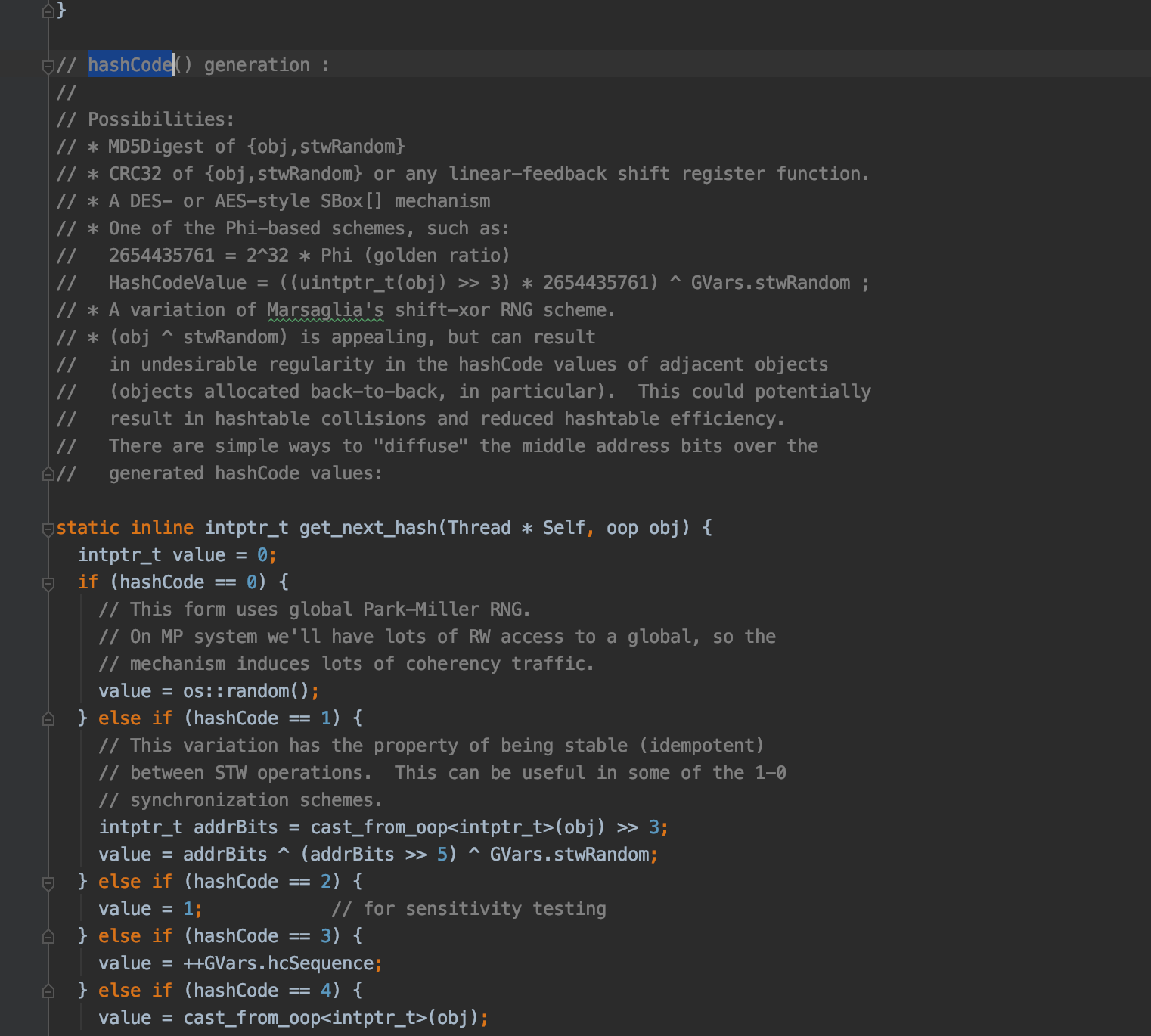The width and height of the screenshot is (1151, 1036).
Task: Toggle fold marker at 'else if (hashCode == 1)'
Action: (48, 719)
